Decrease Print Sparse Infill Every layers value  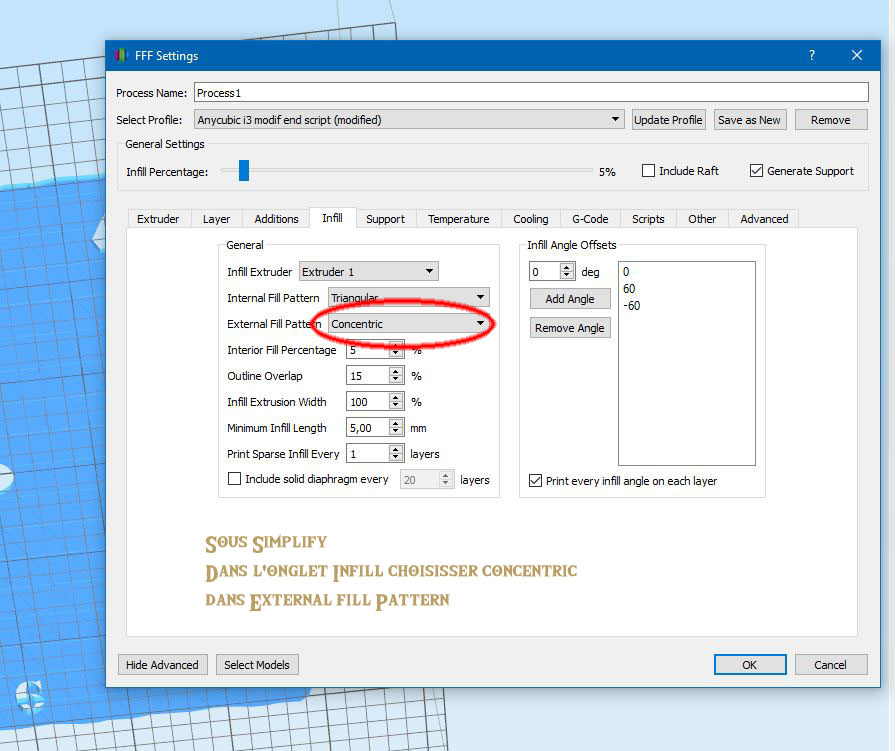[396, 458]
